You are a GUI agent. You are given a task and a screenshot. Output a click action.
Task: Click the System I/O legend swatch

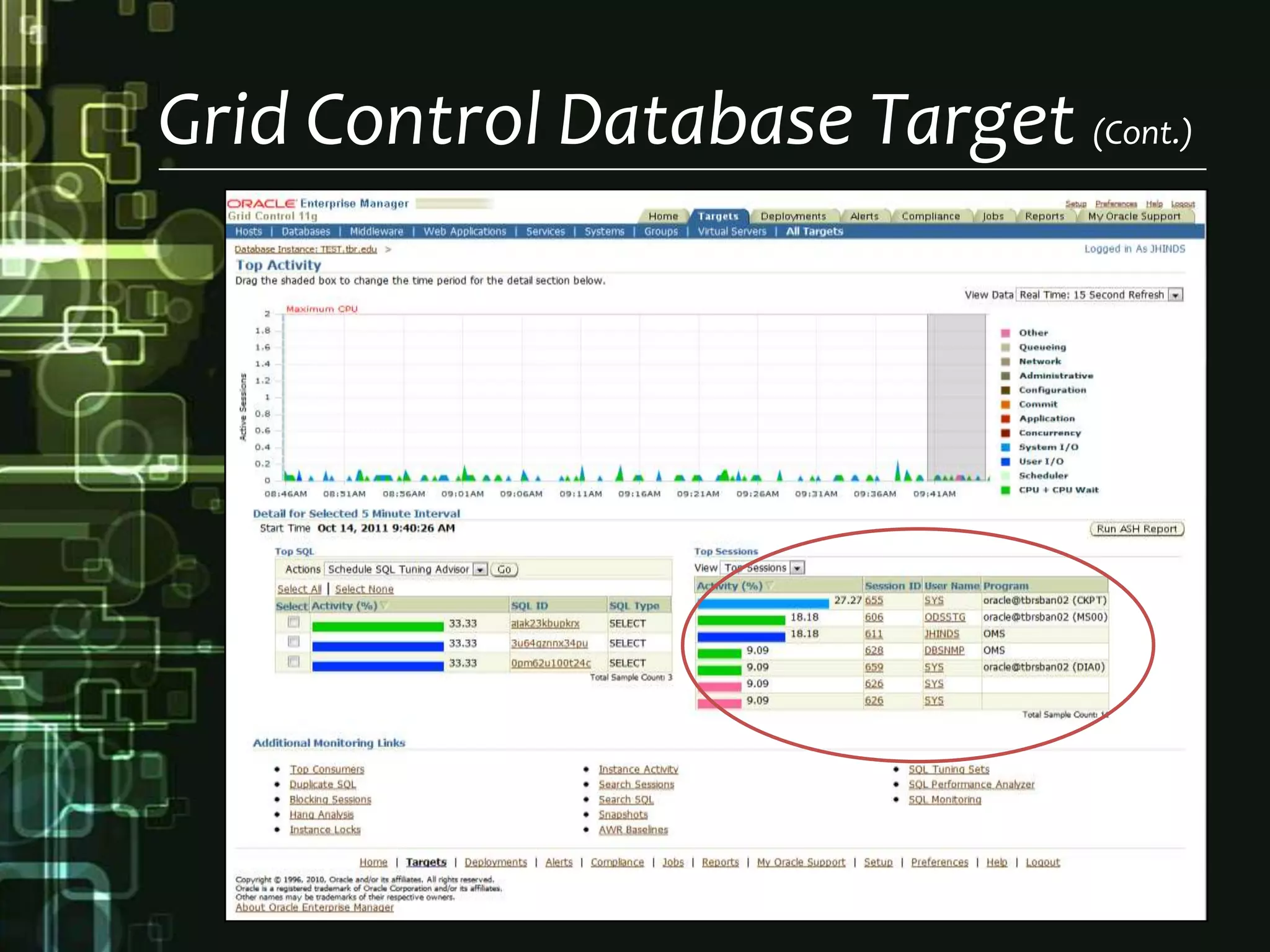click(1006, 447)
